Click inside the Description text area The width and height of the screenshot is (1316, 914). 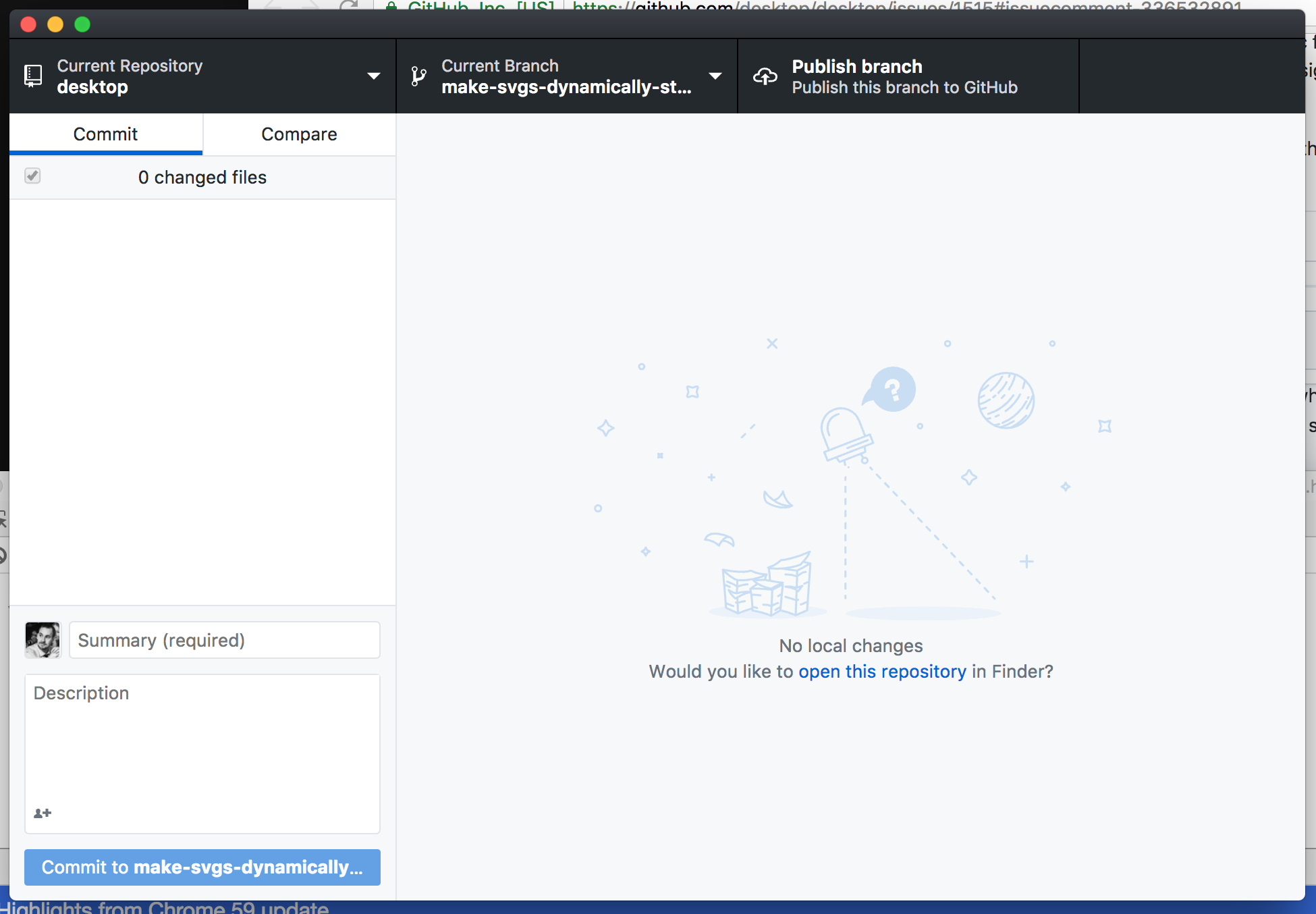202,743
